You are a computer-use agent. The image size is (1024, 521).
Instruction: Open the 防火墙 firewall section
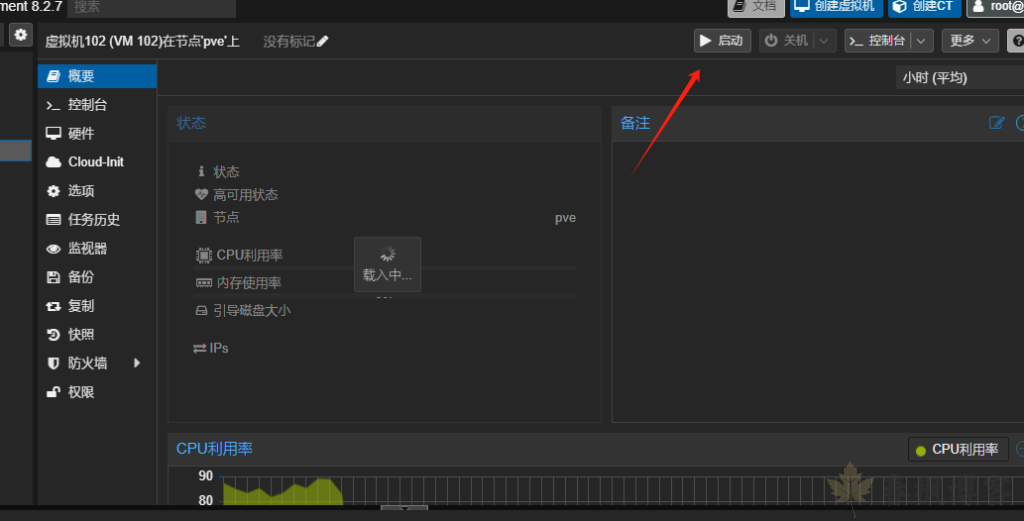97,363
